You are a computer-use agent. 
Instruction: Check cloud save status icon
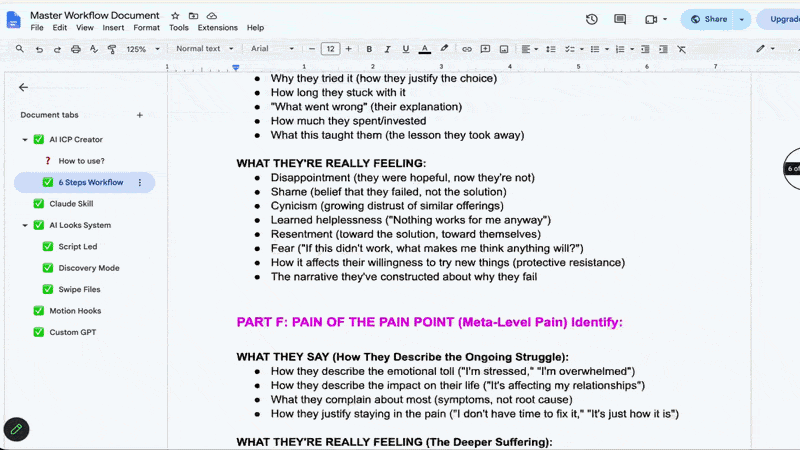(212, 16)
